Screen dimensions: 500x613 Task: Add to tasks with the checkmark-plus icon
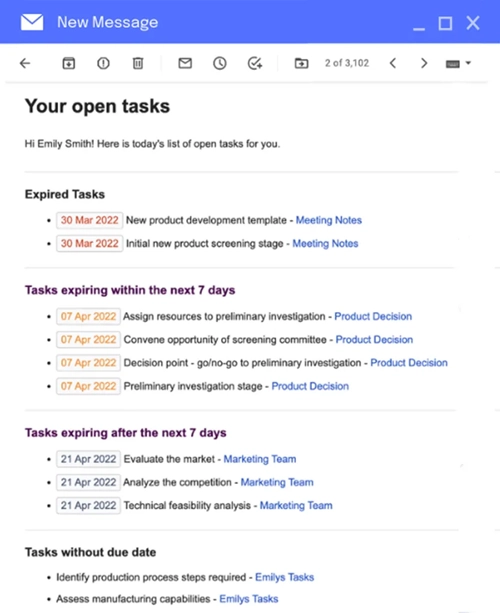click(x=255, y=63)
